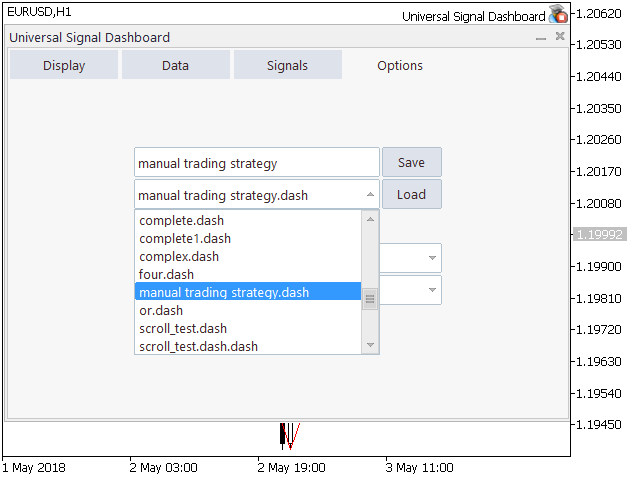Go to the Signals tab
This screenshot has height=480, width=640.
[x=288, y=66]
